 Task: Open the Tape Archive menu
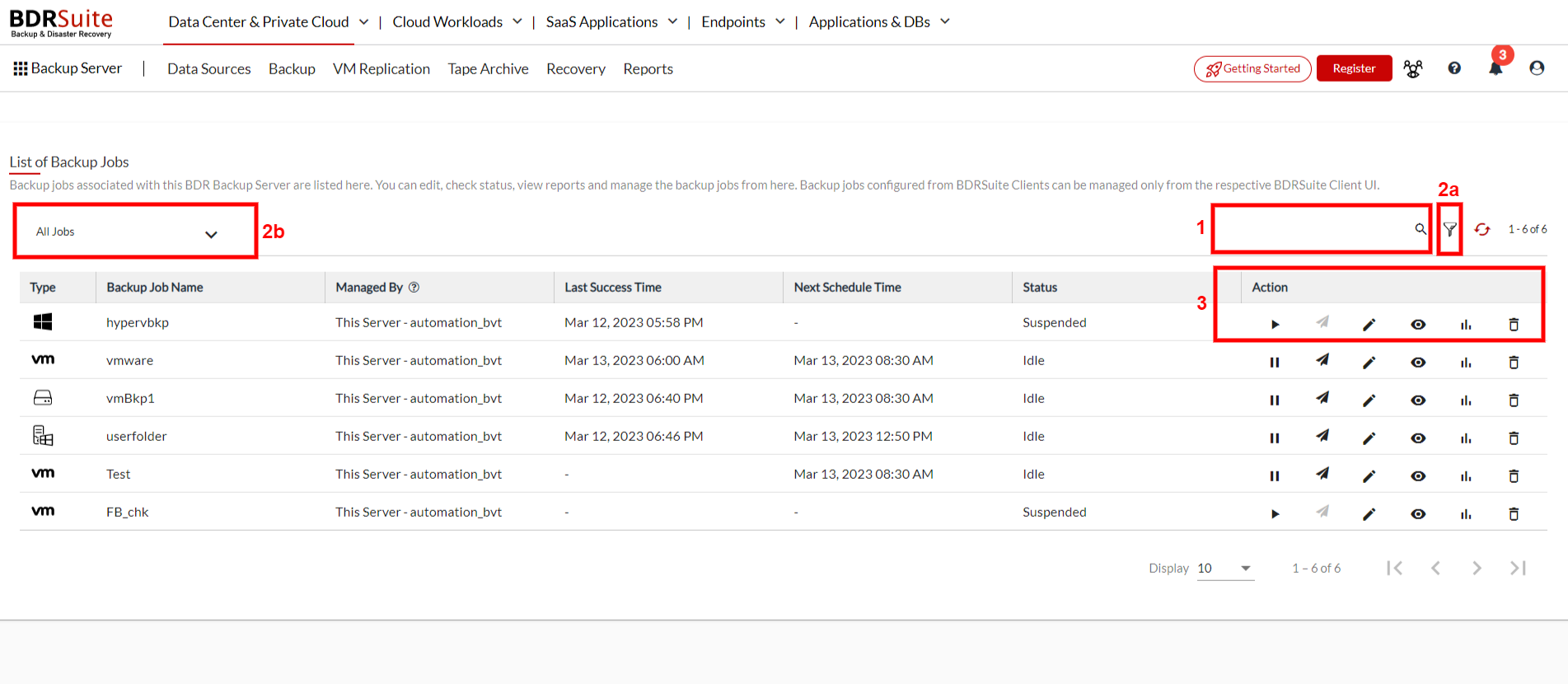(489, 69)
